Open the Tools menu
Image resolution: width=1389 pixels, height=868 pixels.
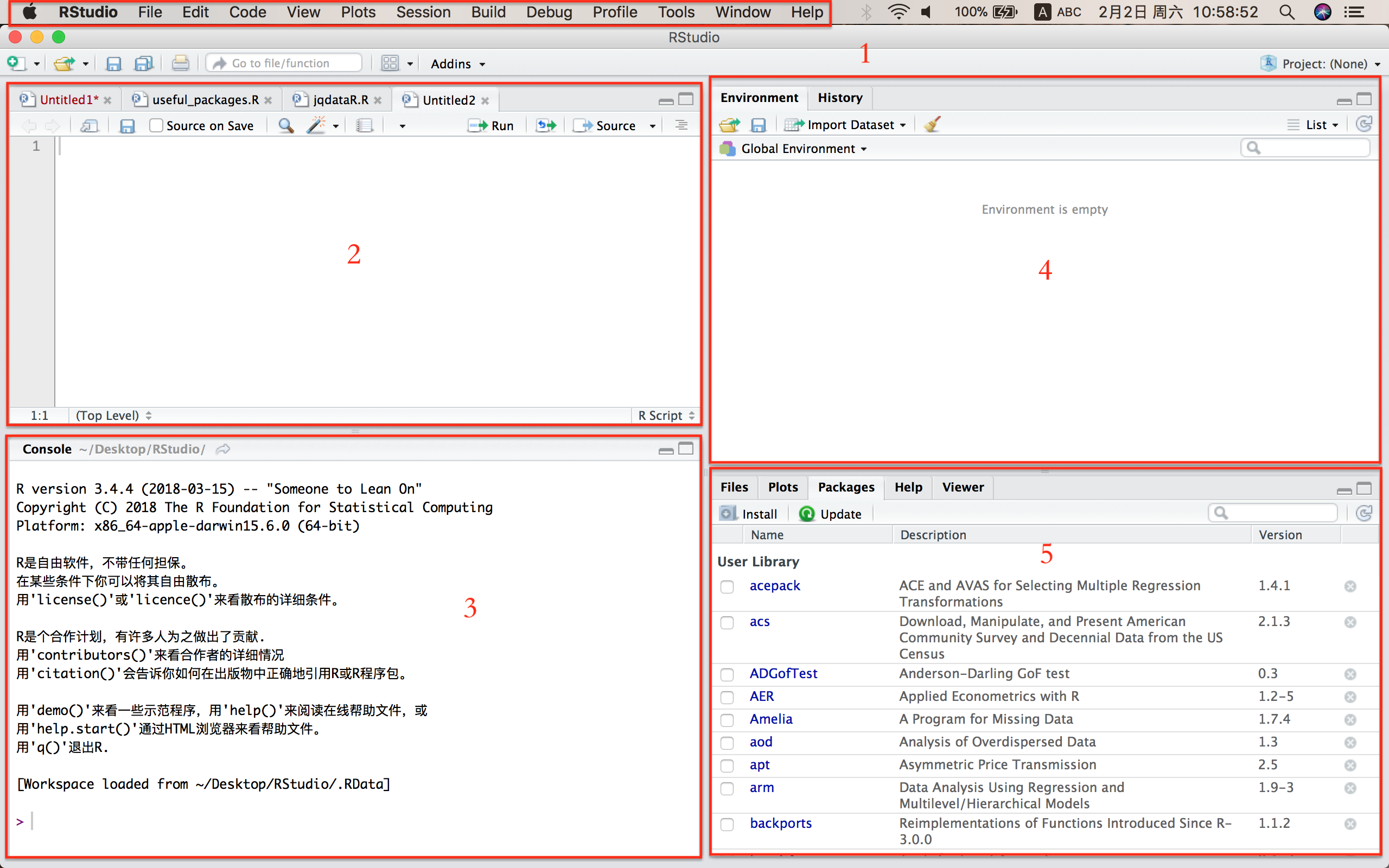pos(676,12)
